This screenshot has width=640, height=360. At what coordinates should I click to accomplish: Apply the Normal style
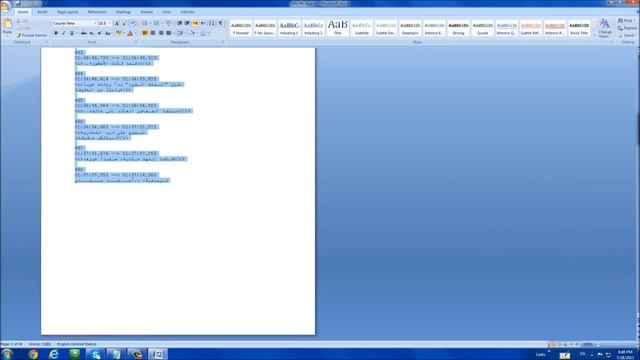tap(241, 28)
